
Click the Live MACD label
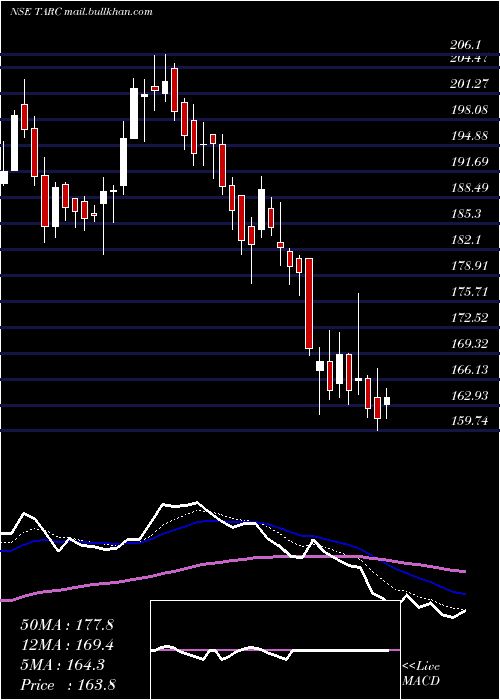click(x=421, y=674)
